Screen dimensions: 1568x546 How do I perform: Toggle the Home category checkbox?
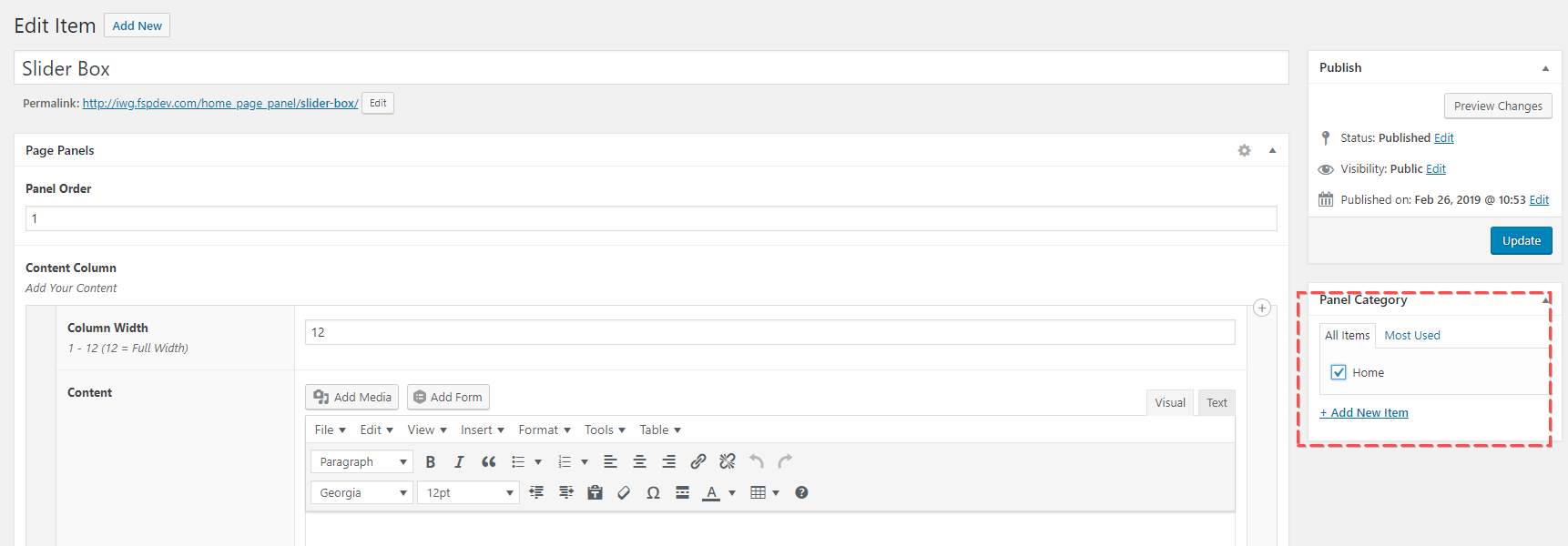point(1339,372)
